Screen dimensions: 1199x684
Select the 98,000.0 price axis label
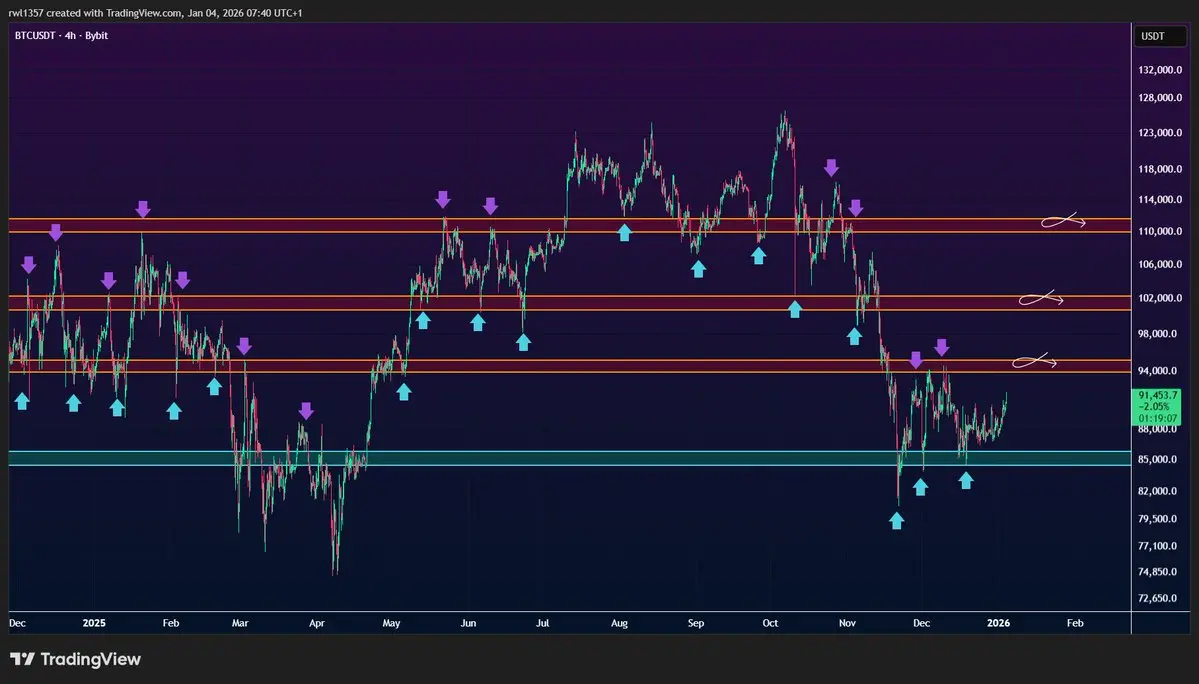click(1160, 334)
